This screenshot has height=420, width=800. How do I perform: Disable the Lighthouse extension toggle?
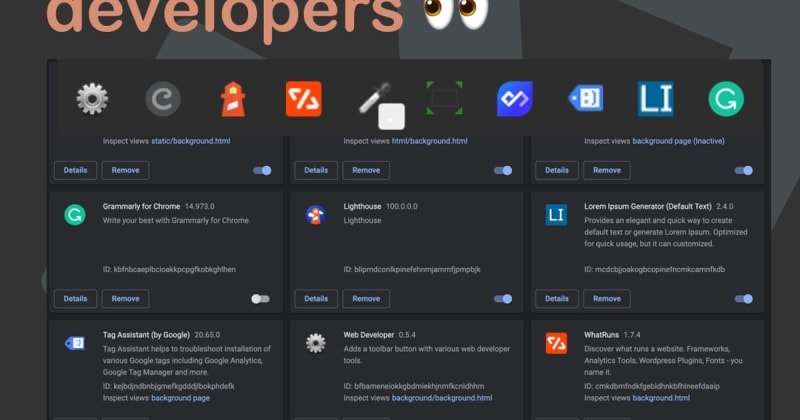(x=502, y=298)
